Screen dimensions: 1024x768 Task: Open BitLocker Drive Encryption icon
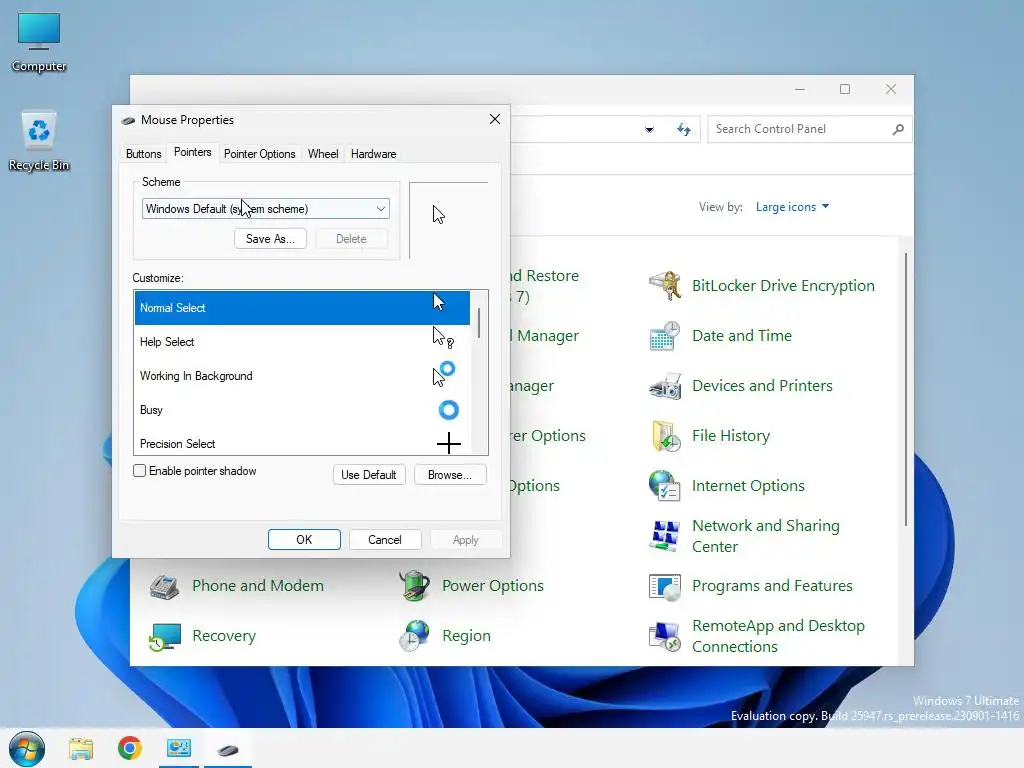coord(665,285)
